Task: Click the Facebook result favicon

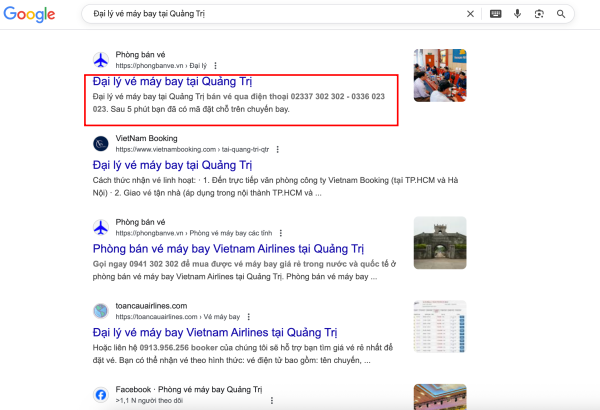Action: (100, 394)
